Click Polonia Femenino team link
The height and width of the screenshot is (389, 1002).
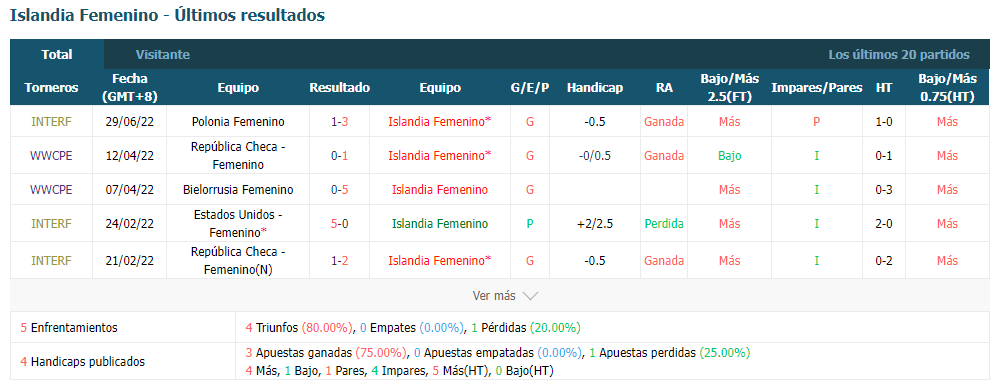click(x=238, y=121)
